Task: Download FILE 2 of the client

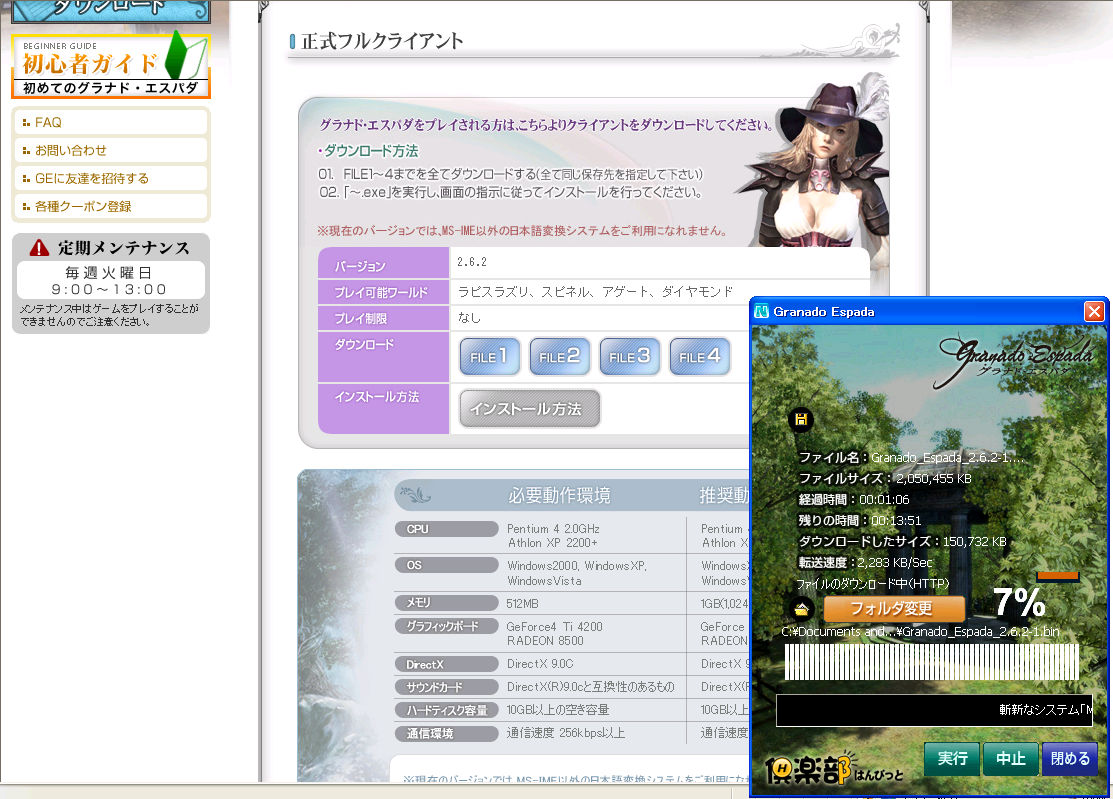Action: pyautogui.click(x=559, y=356)
